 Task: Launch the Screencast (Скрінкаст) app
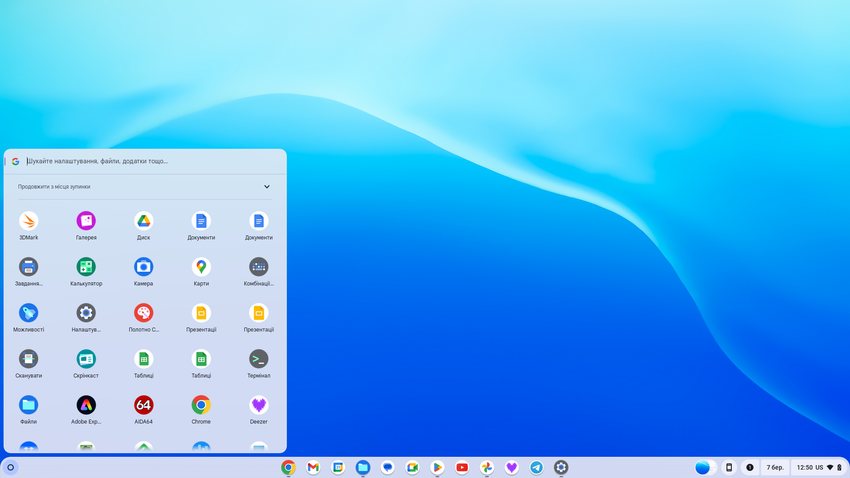86,359
